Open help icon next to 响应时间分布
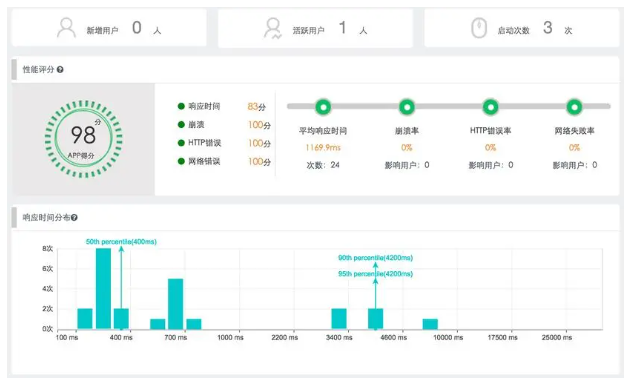This screenshot has height=381, width=629. (74, 218)
